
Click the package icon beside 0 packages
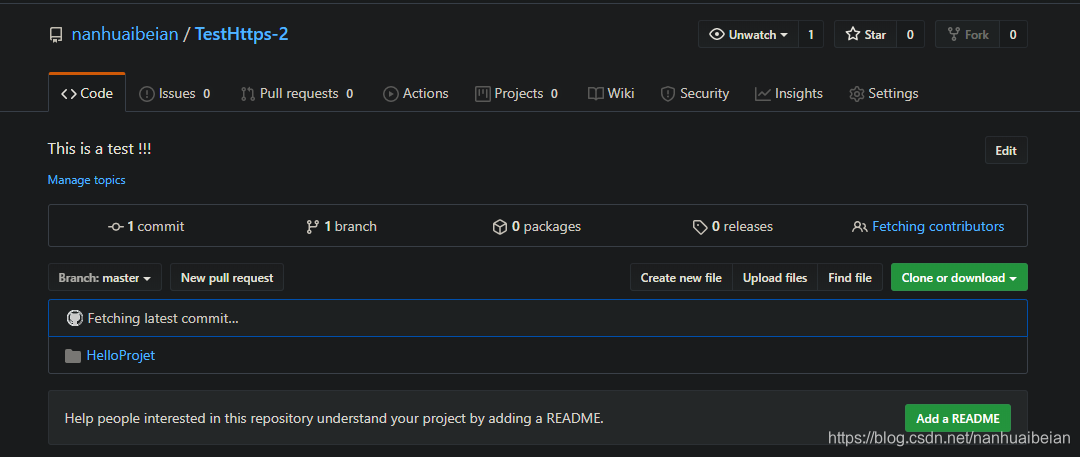(500, 226)
